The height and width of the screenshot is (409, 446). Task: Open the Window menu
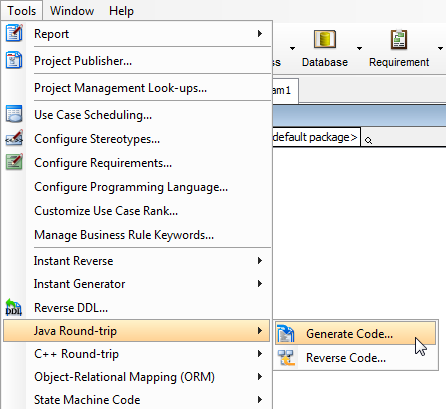point(72,11)
